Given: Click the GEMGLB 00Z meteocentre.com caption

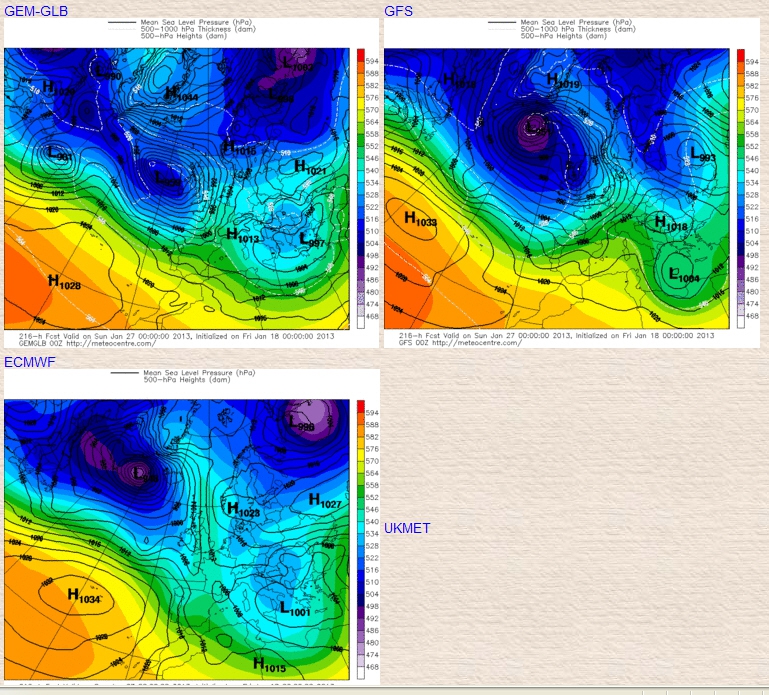Looking at the screenshot, I should coord(87,343).
